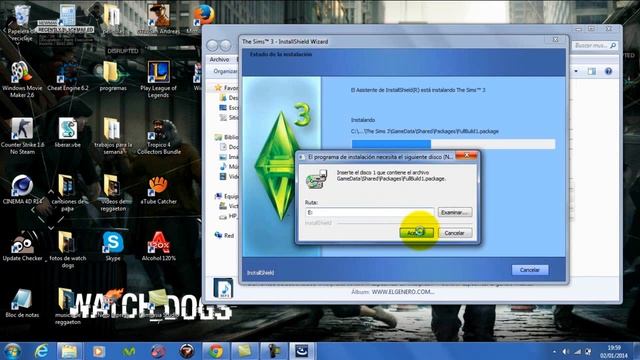Select Red in the Explorer sidebar
Screen dimensions: 640x360
[224, 236]
